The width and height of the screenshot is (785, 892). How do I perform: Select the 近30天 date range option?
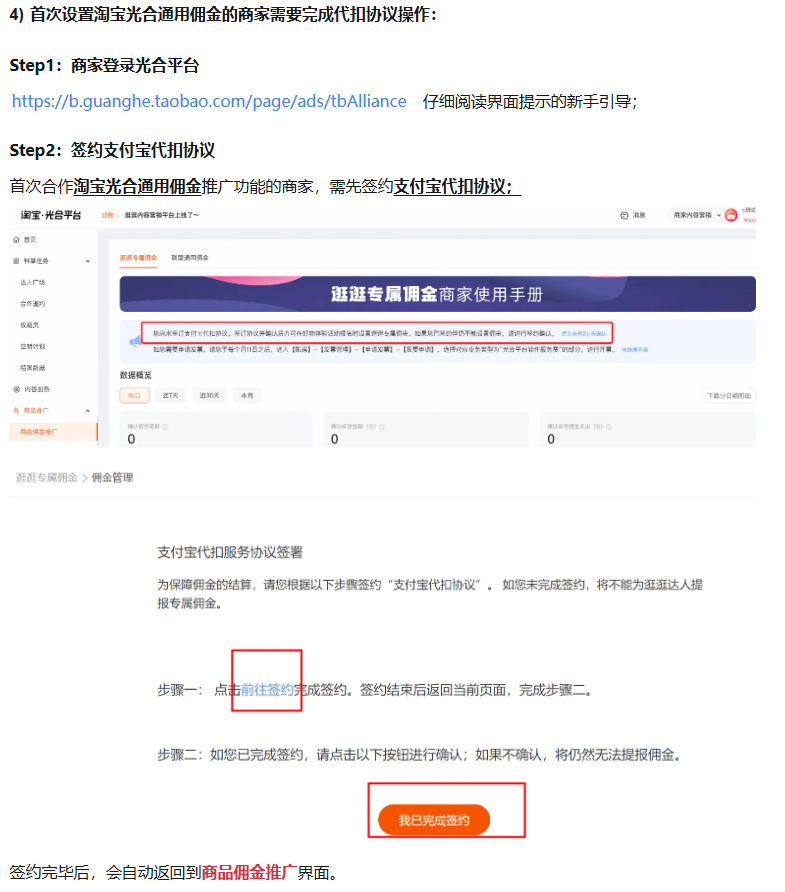coord(210,396)
